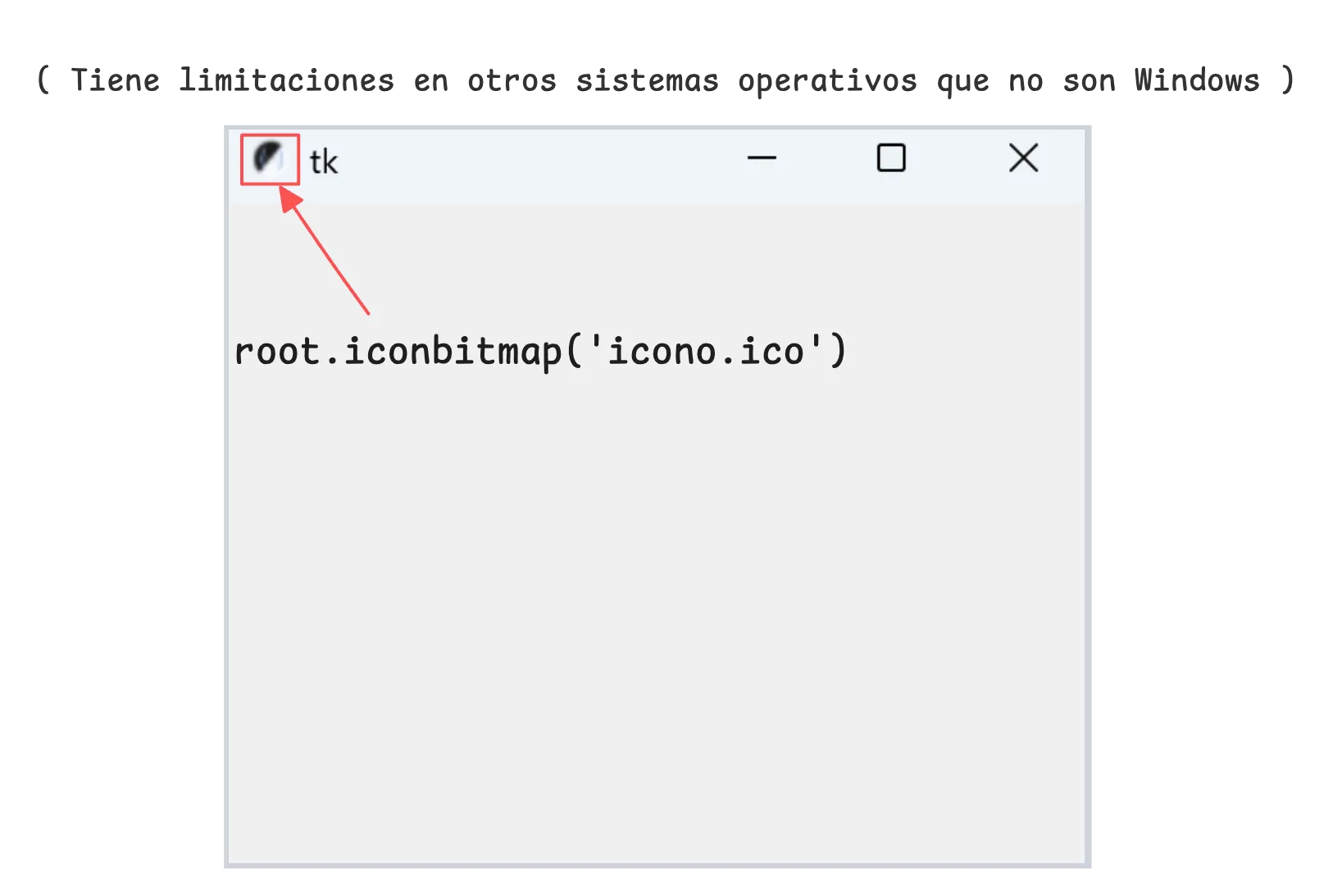Click the opening curly brace in the caption
Image resolution: width=1342 pixels, height=896 pixels.
coord(43,80)
